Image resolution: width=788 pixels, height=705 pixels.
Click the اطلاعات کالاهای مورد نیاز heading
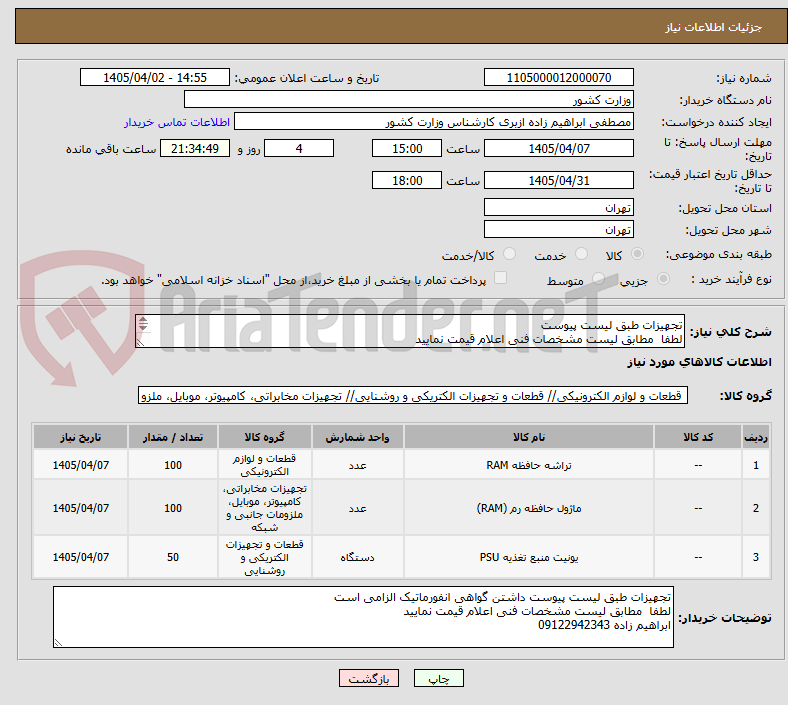pyautogui.click(x=699, y=362)
